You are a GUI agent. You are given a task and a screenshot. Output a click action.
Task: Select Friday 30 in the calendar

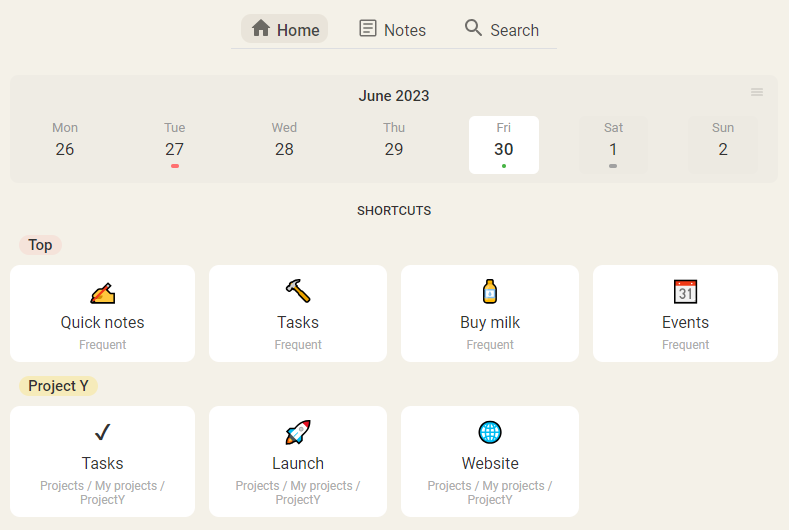click(x=504, y=144)
